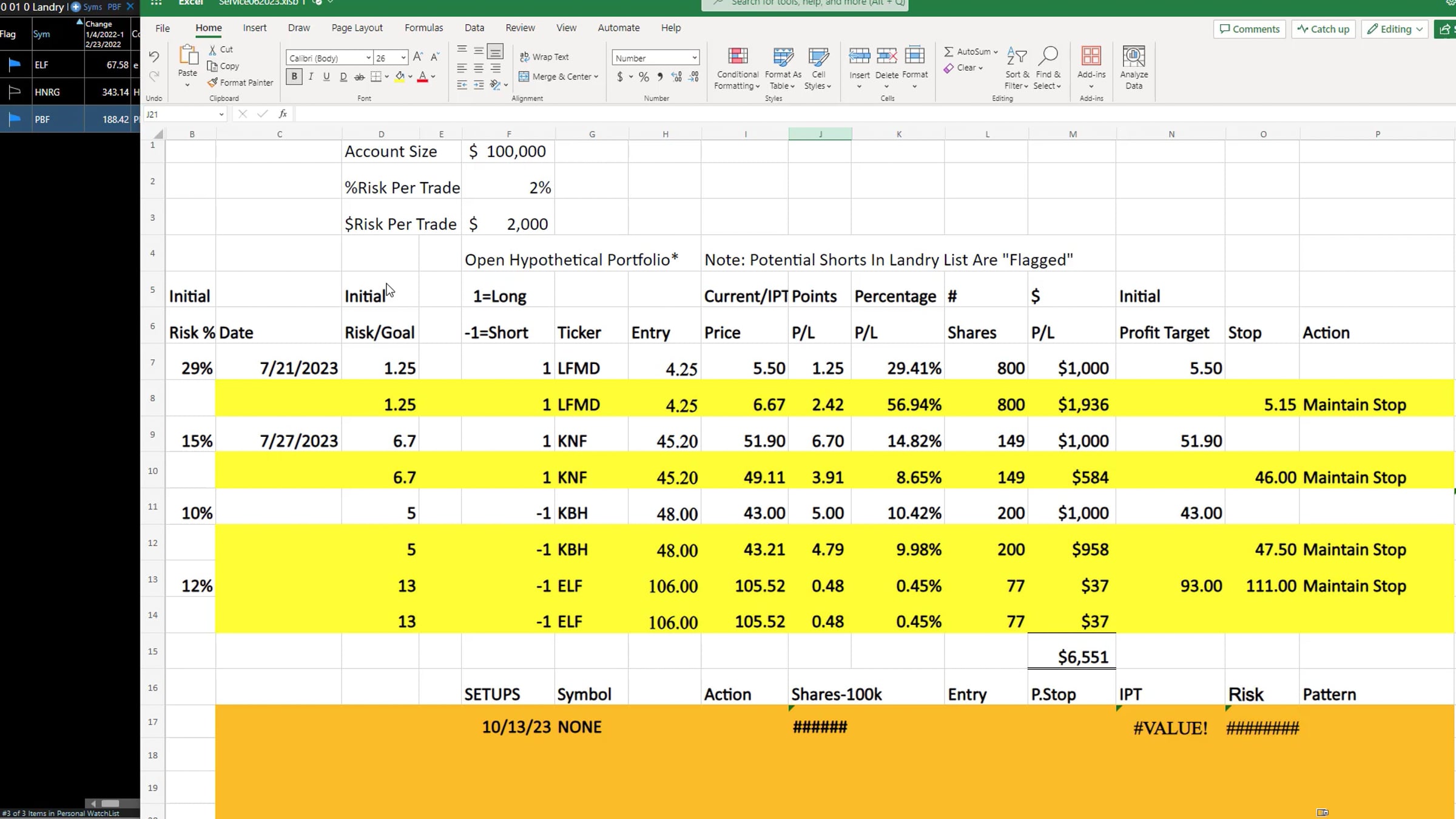Open font color dropdown arrow
The height and width of the screenshot is (819, 1456).
[433, 76]
